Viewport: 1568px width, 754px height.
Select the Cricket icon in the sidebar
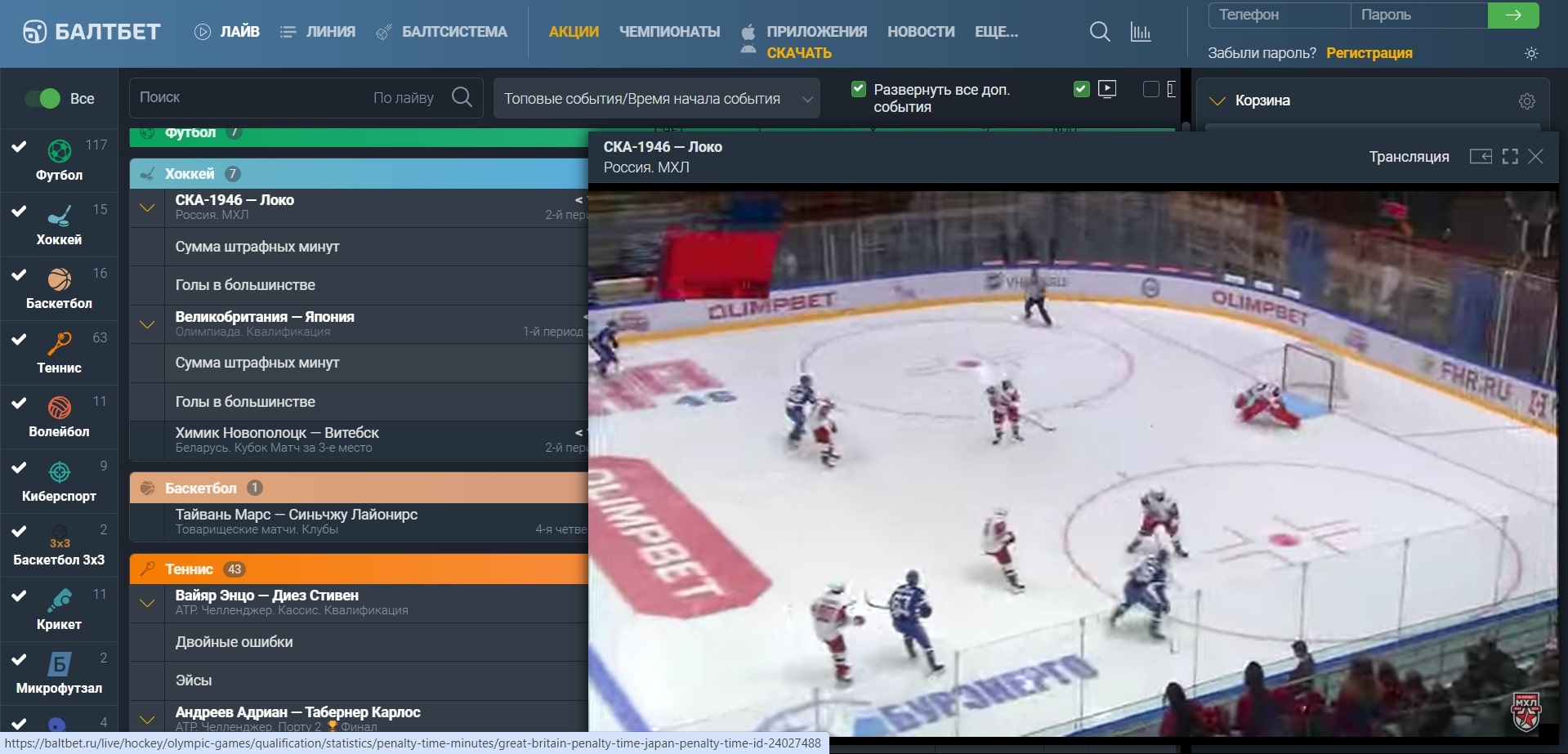[x=59, y=600]
